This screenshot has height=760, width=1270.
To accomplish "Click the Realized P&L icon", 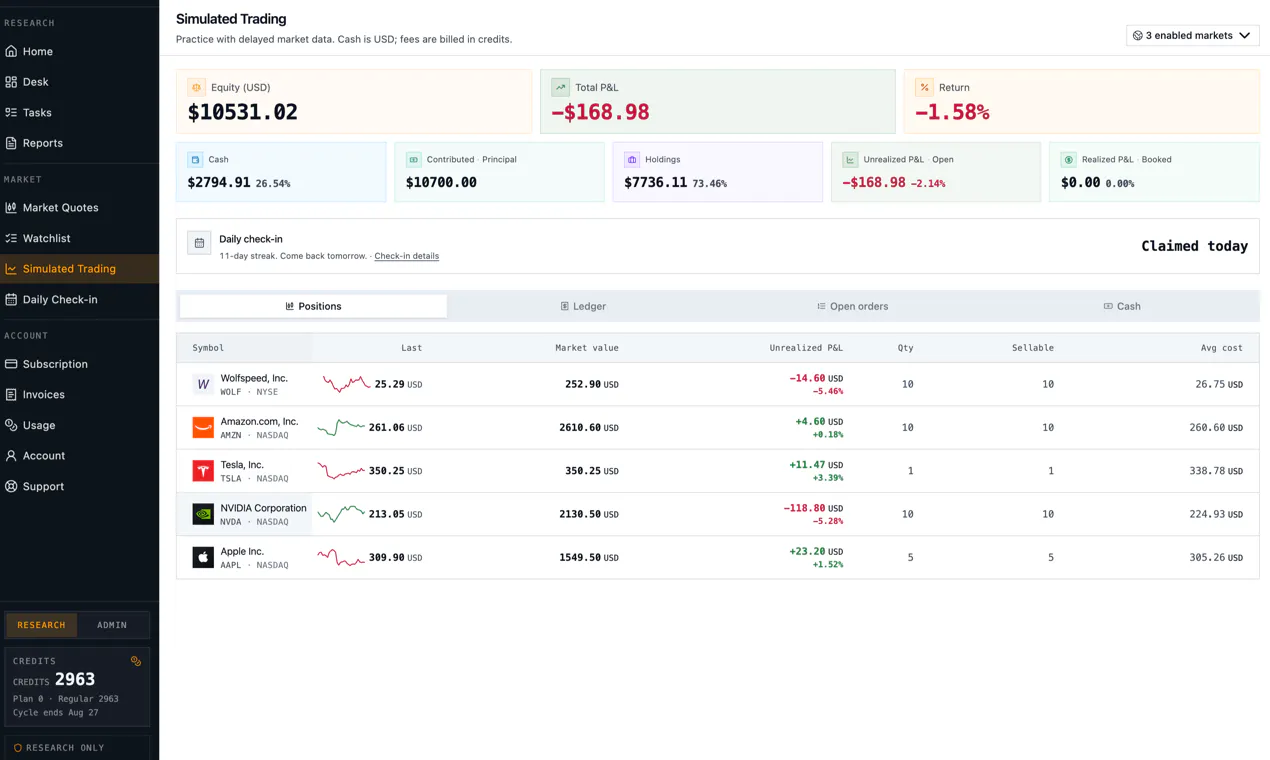I will point(1068,159).
